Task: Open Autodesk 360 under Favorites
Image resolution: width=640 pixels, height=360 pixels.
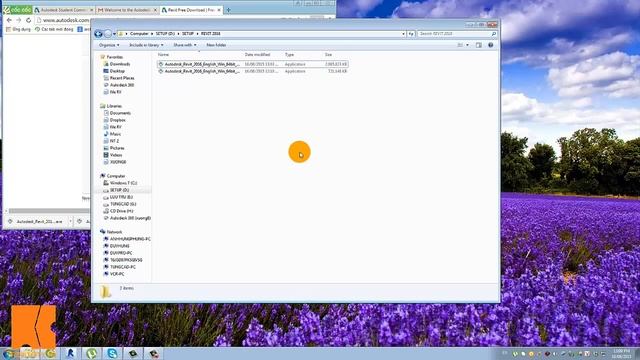Action: click(x=122, y=85)
